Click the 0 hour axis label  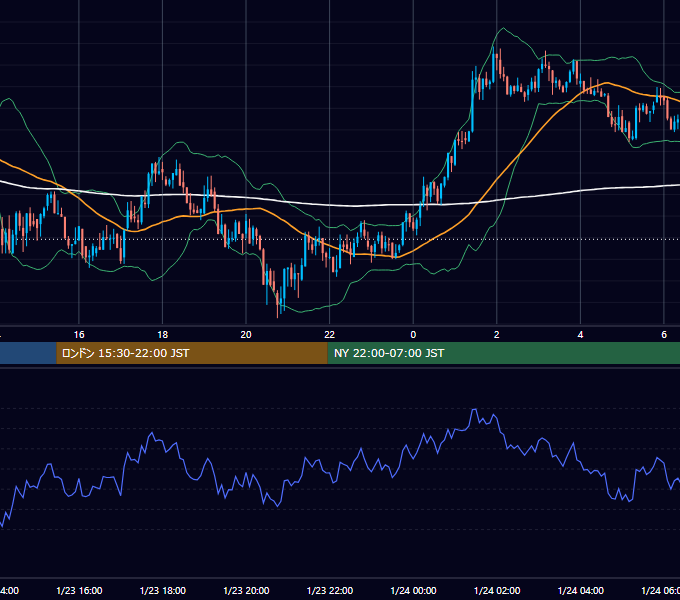[x=413, y=335]
